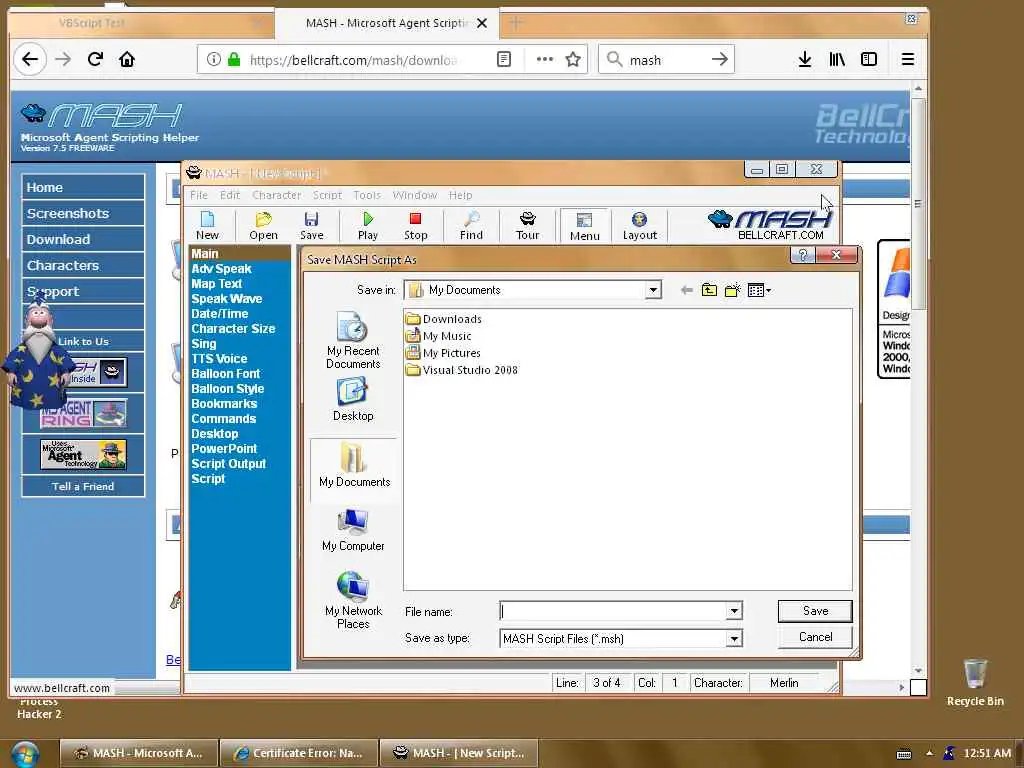This screenshot has height=768, width=1024.
Task: Select Map Text in MASH side menu
Action: tap(216, 283)
